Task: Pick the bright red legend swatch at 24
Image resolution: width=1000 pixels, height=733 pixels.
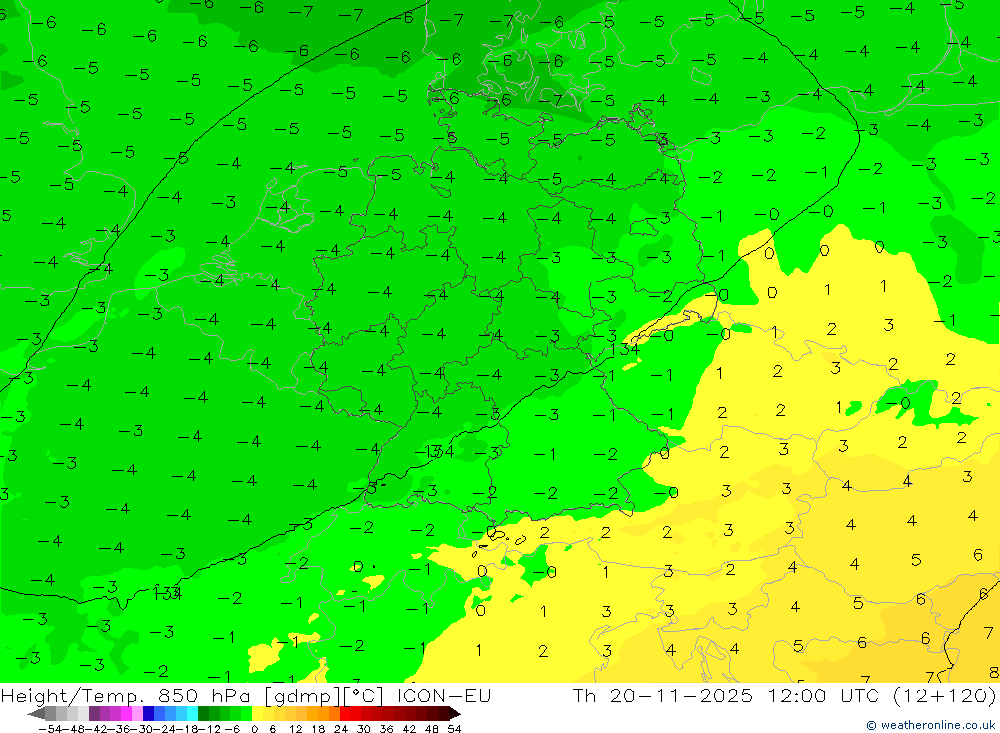Action: [345, 714]
